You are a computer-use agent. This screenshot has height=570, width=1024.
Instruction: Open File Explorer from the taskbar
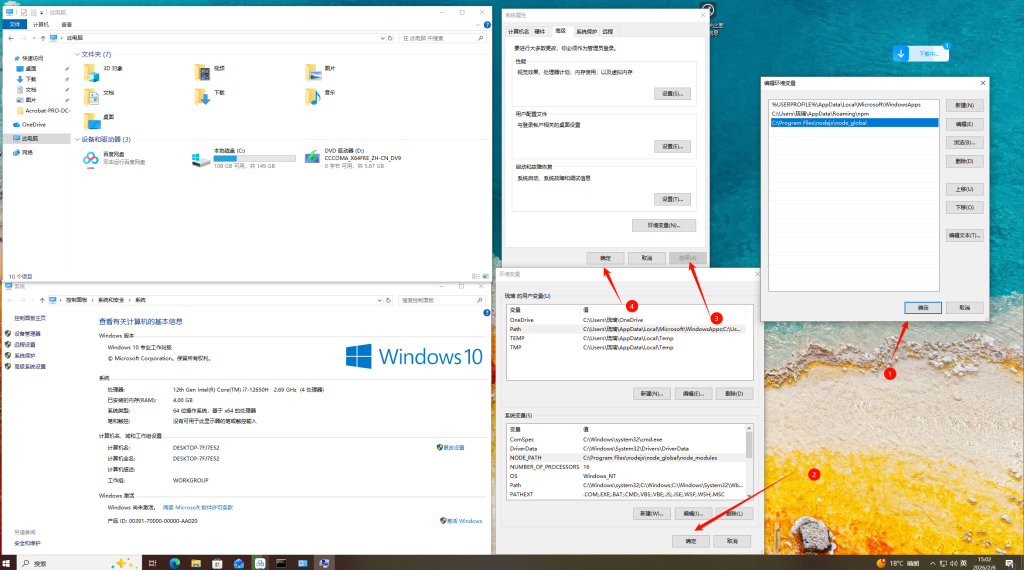tap(196, 563)
